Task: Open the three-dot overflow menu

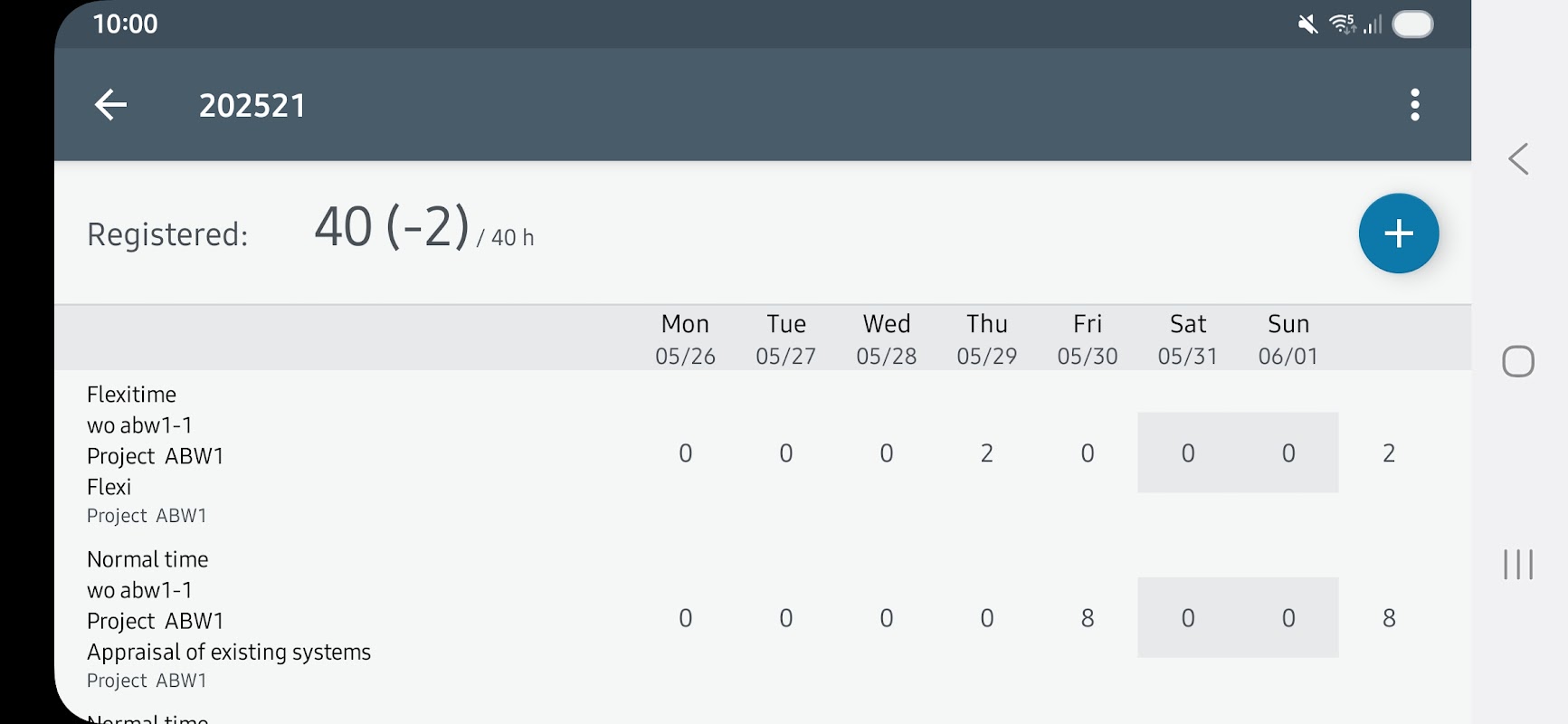Action: 1415,105
